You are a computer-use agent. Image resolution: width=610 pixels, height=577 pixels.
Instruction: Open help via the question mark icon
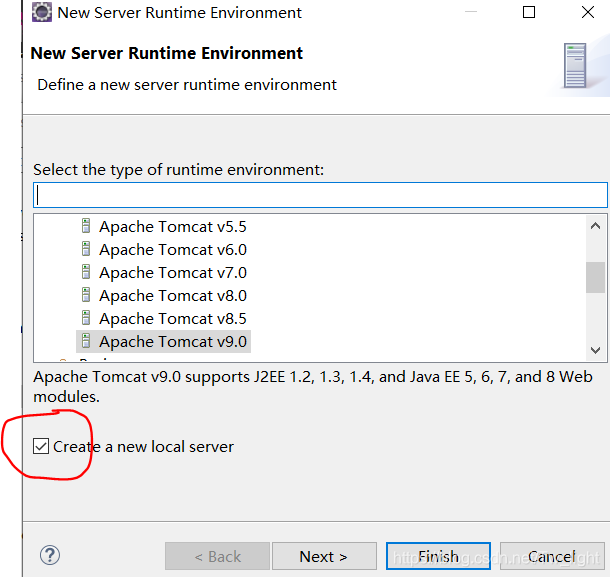pos(50,555)
